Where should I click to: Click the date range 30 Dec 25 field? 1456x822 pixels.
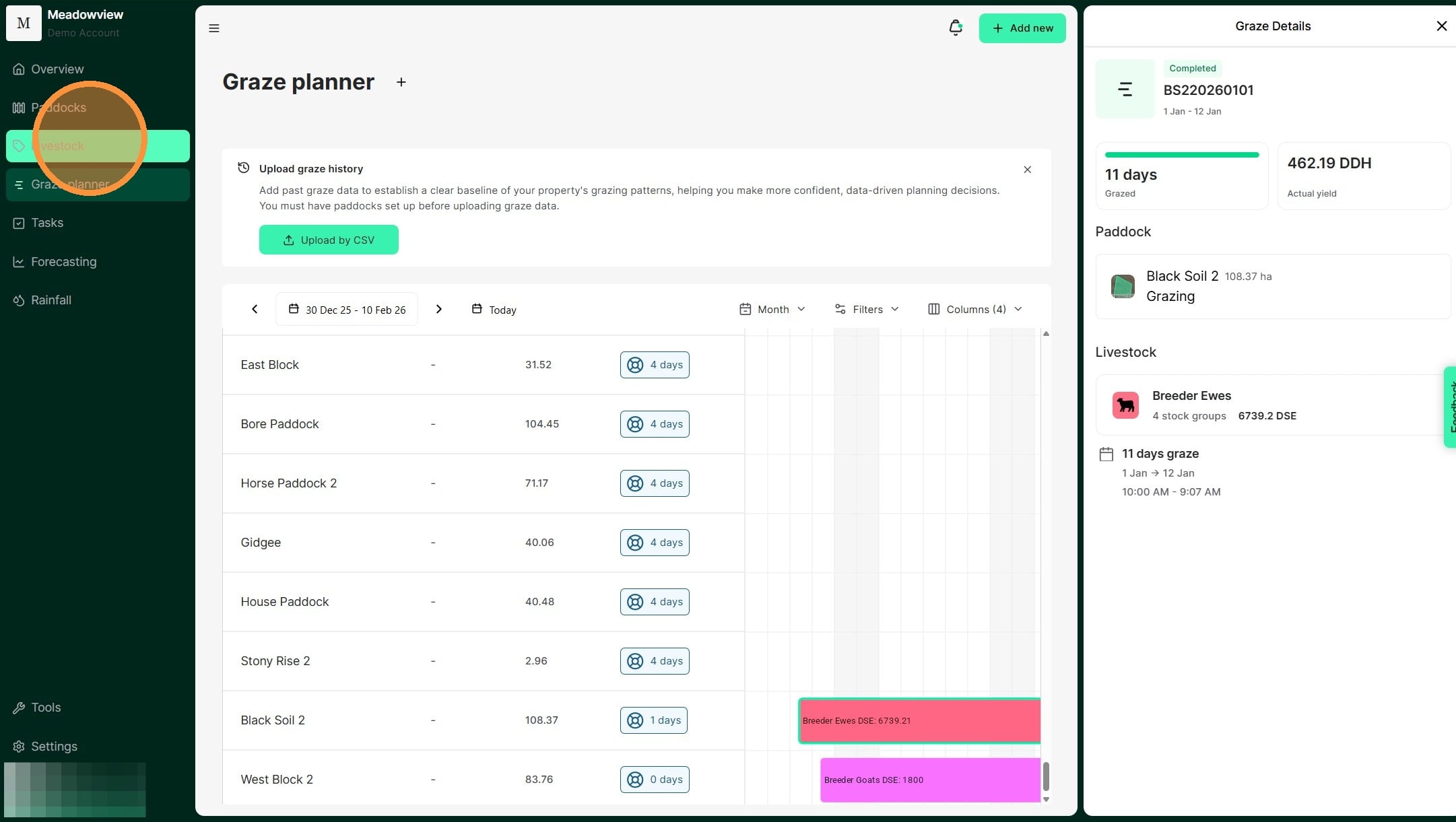click(x=347, y=310)
